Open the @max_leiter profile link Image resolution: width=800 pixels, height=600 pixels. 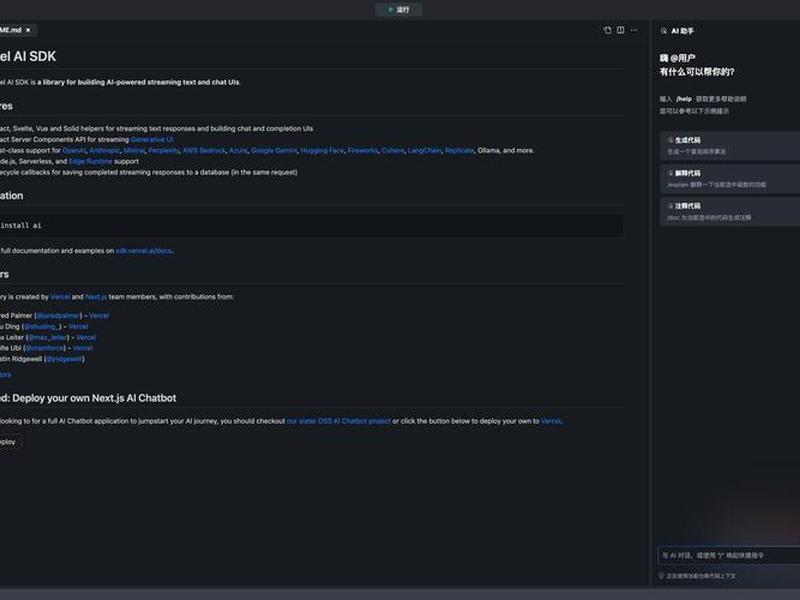click(48, 337)
